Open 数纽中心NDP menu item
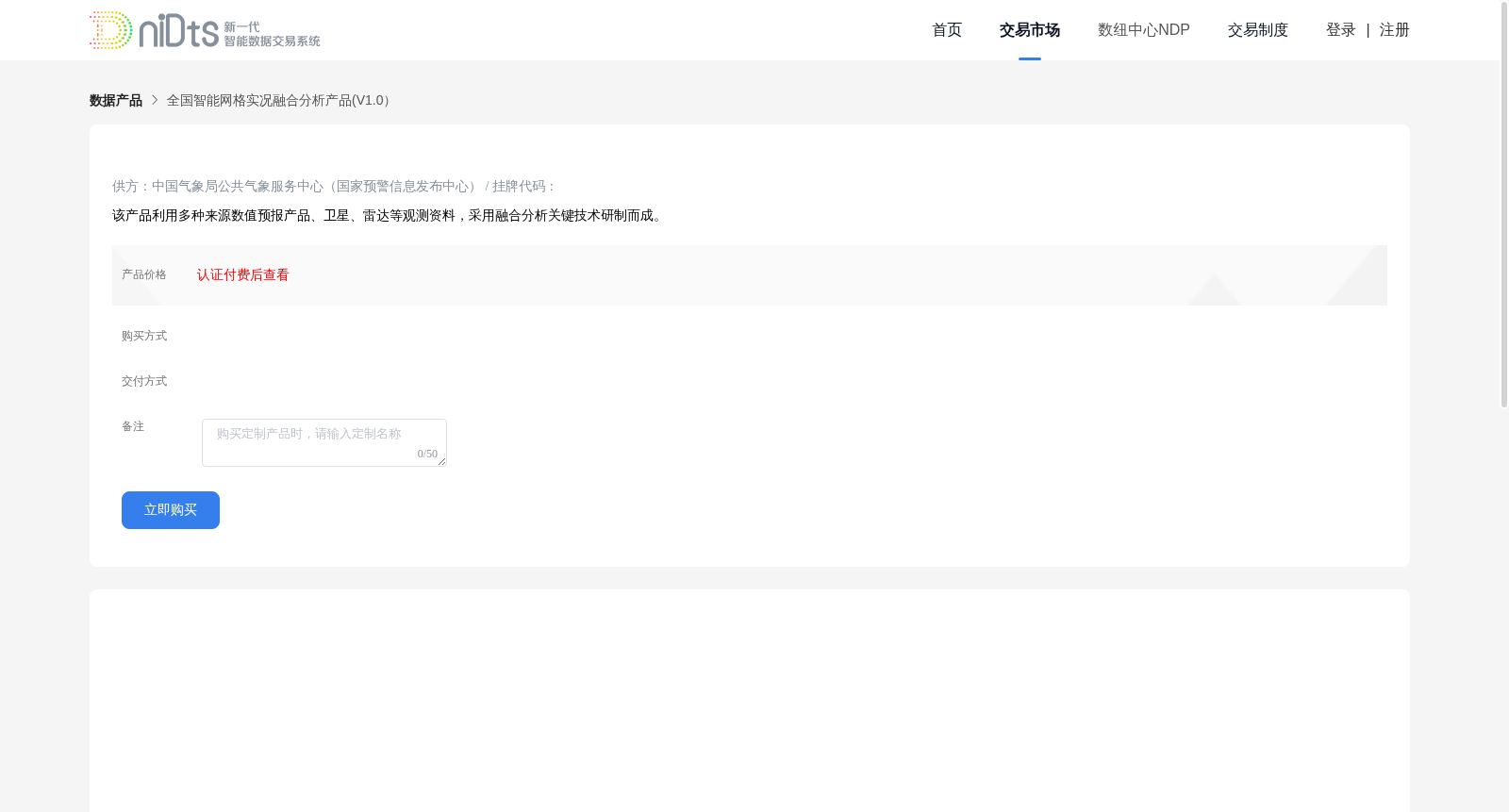 1144,30
